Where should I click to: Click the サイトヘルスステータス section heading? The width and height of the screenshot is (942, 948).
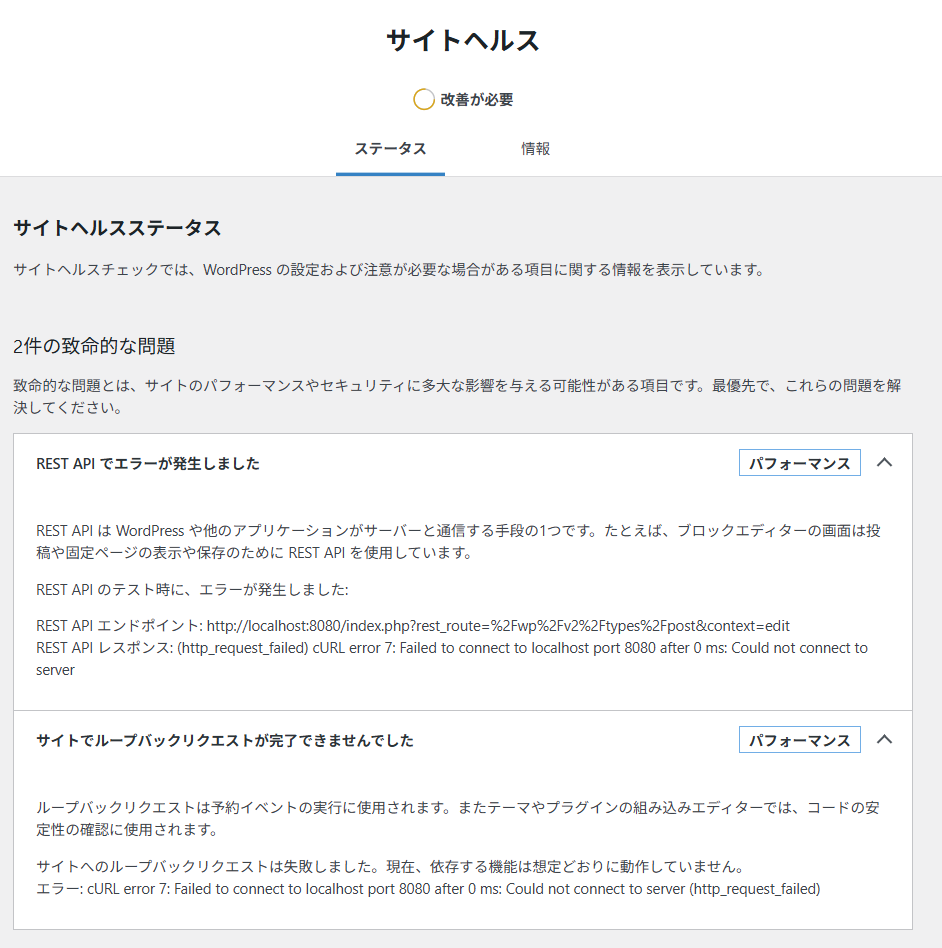point(117,228)
